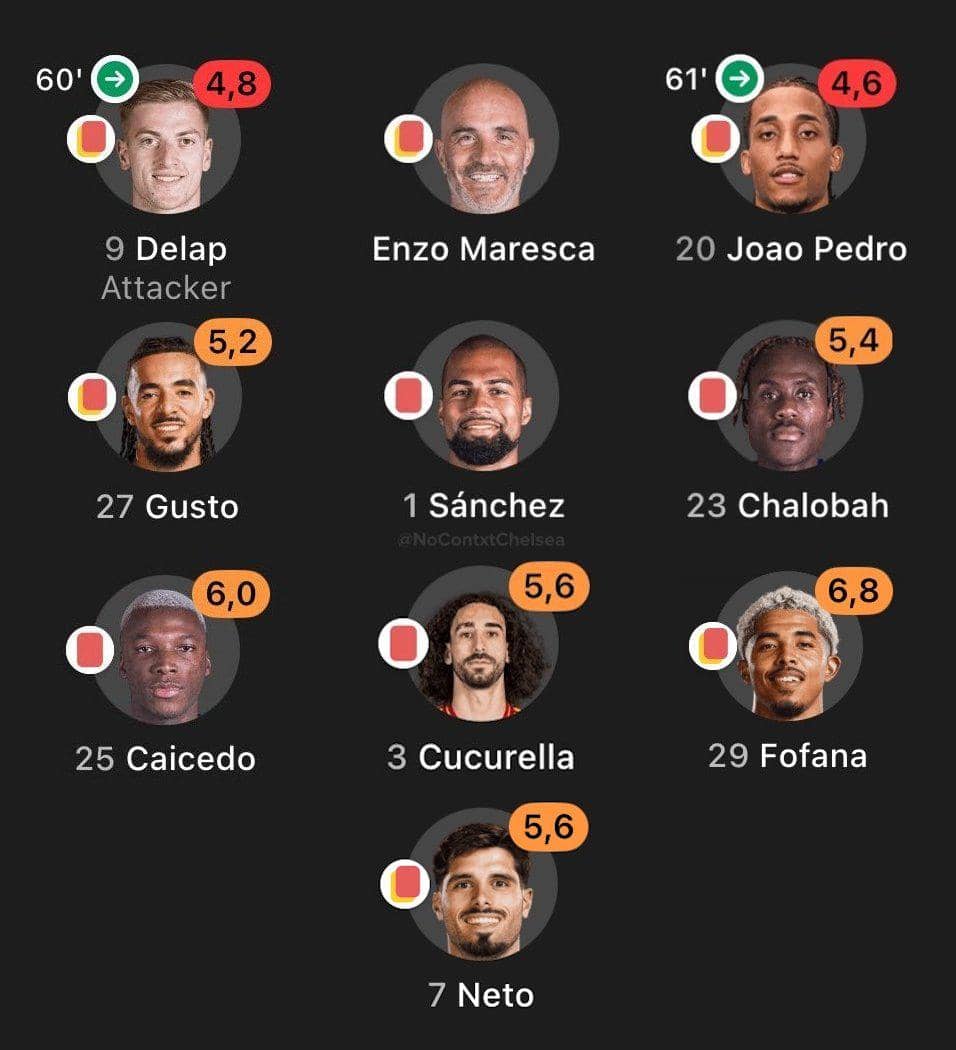
Task: Click the 20 Joao Pedro name label
Action: (x=791, y=248)
